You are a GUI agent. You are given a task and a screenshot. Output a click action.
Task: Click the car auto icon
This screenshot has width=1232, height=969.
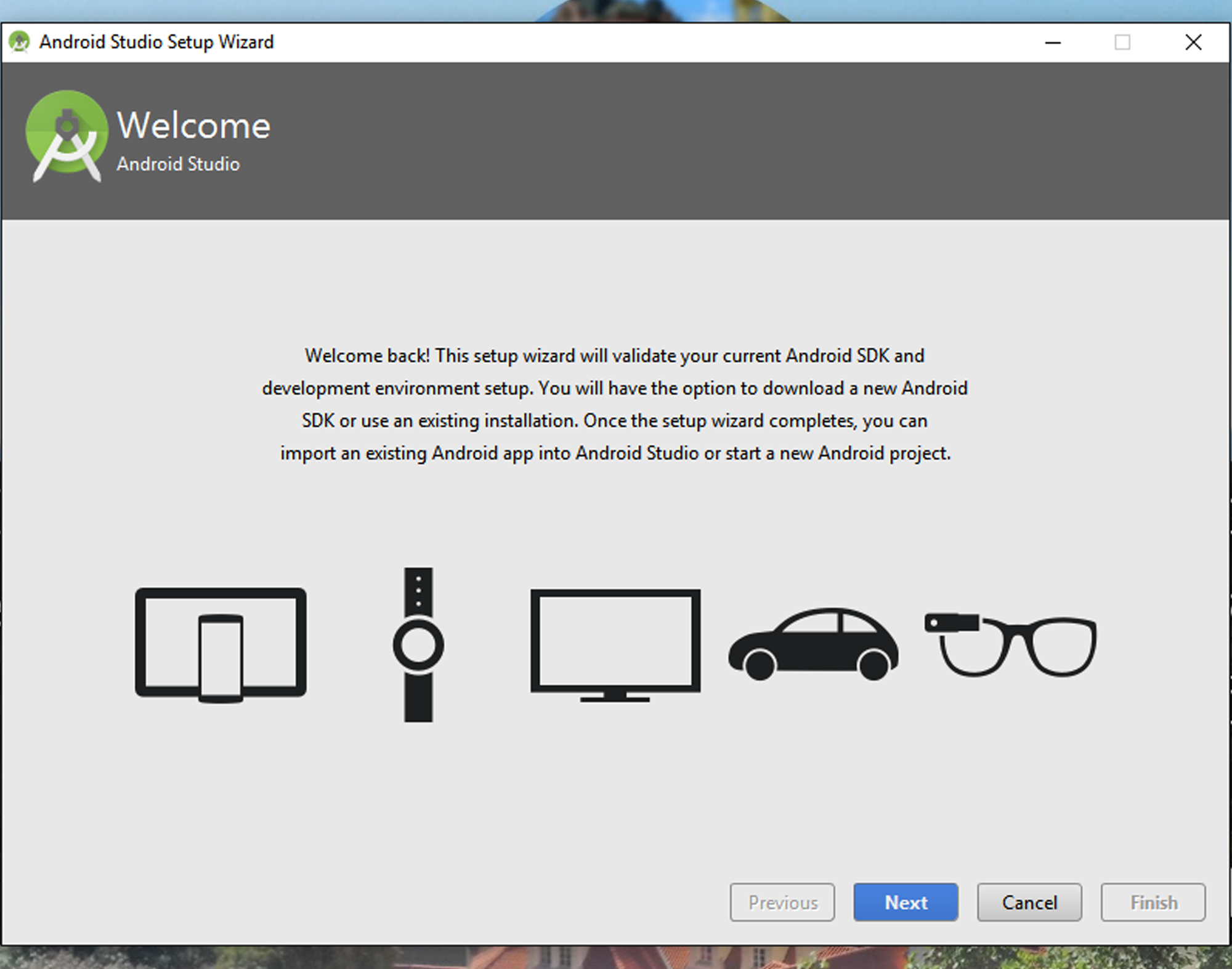tap(813, 644)
